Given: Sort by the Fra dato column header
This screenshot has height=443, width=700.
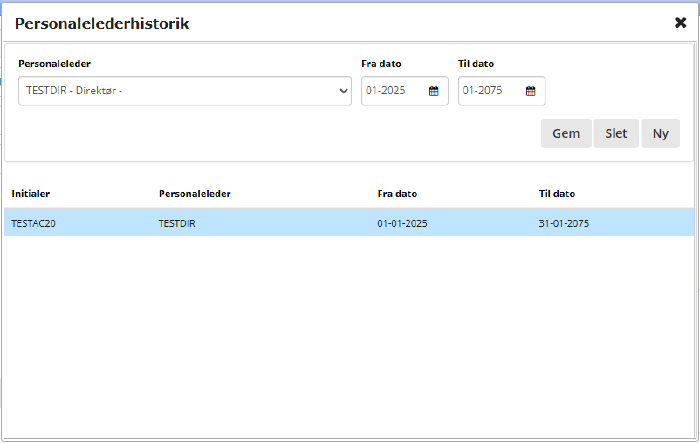Looking at the screenshot, I should (x=397, y=194).
